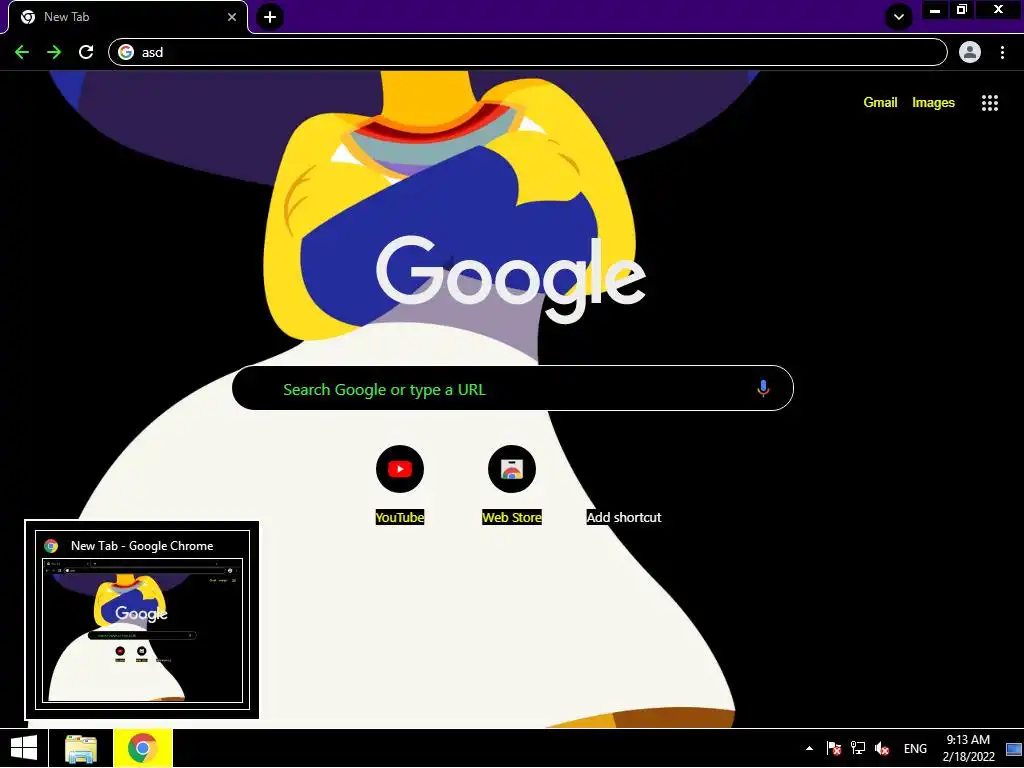The width and height of the screenshot is (1024, 768).
Task: Open Chrome's three-dot customize menu
Action: [x=1002, y=52]
